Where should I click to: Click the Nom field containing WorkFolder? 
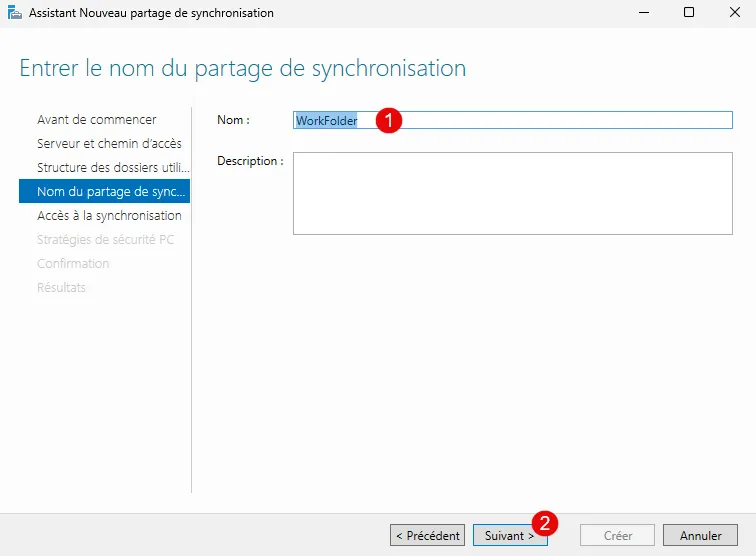pos(560,120)
